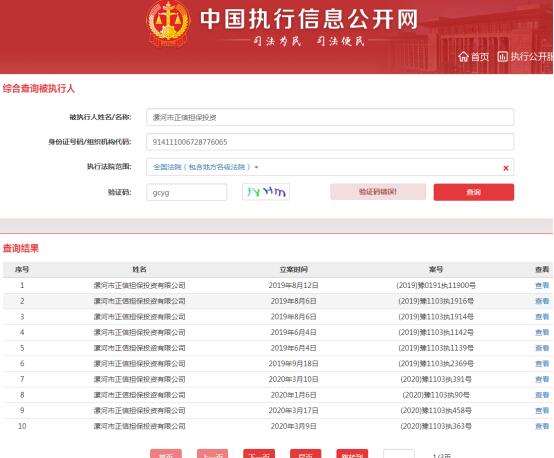Click the 验证码错误 error message box
The image size is (554, 458).
378,192
